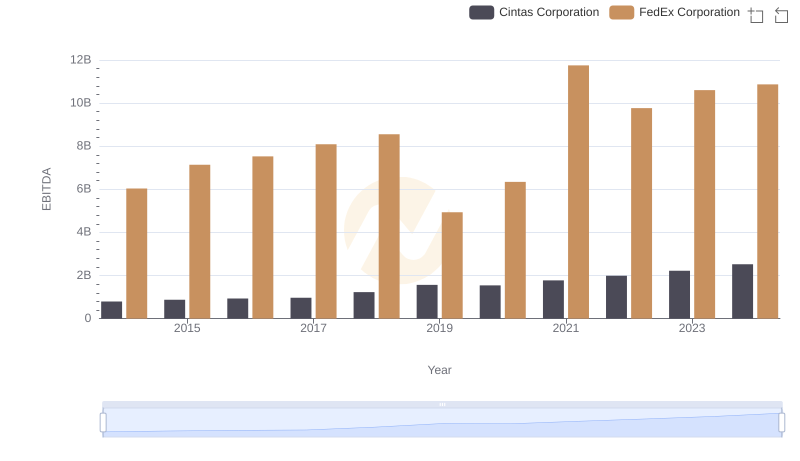Click the FedEx bar for 2021

pyautogui.click(x=578, y=192)
